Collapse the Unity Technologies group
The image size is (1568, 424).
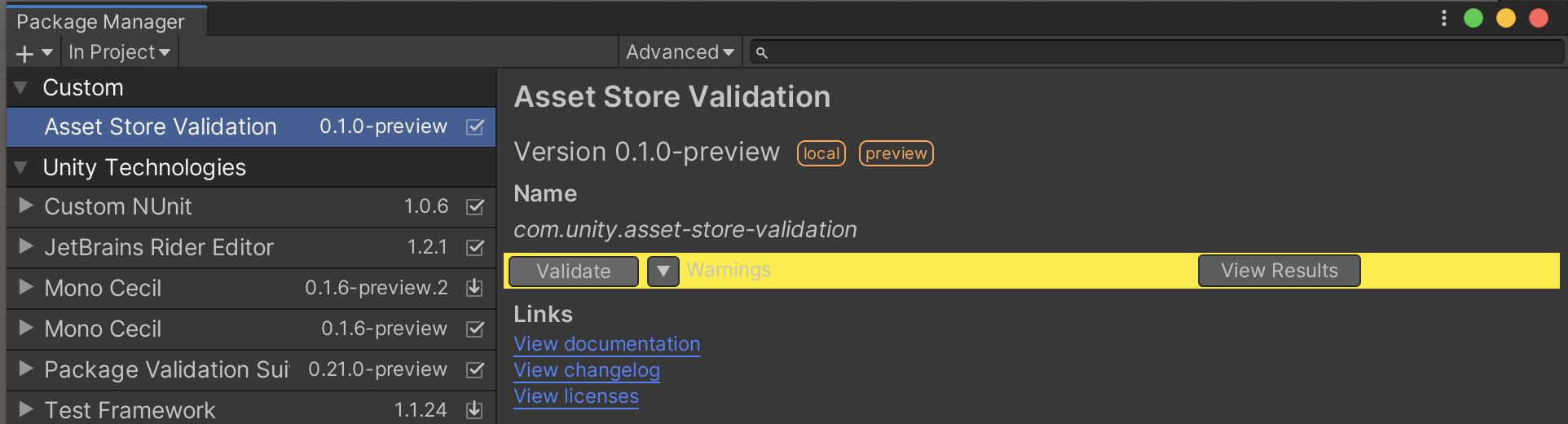[21, 168]
